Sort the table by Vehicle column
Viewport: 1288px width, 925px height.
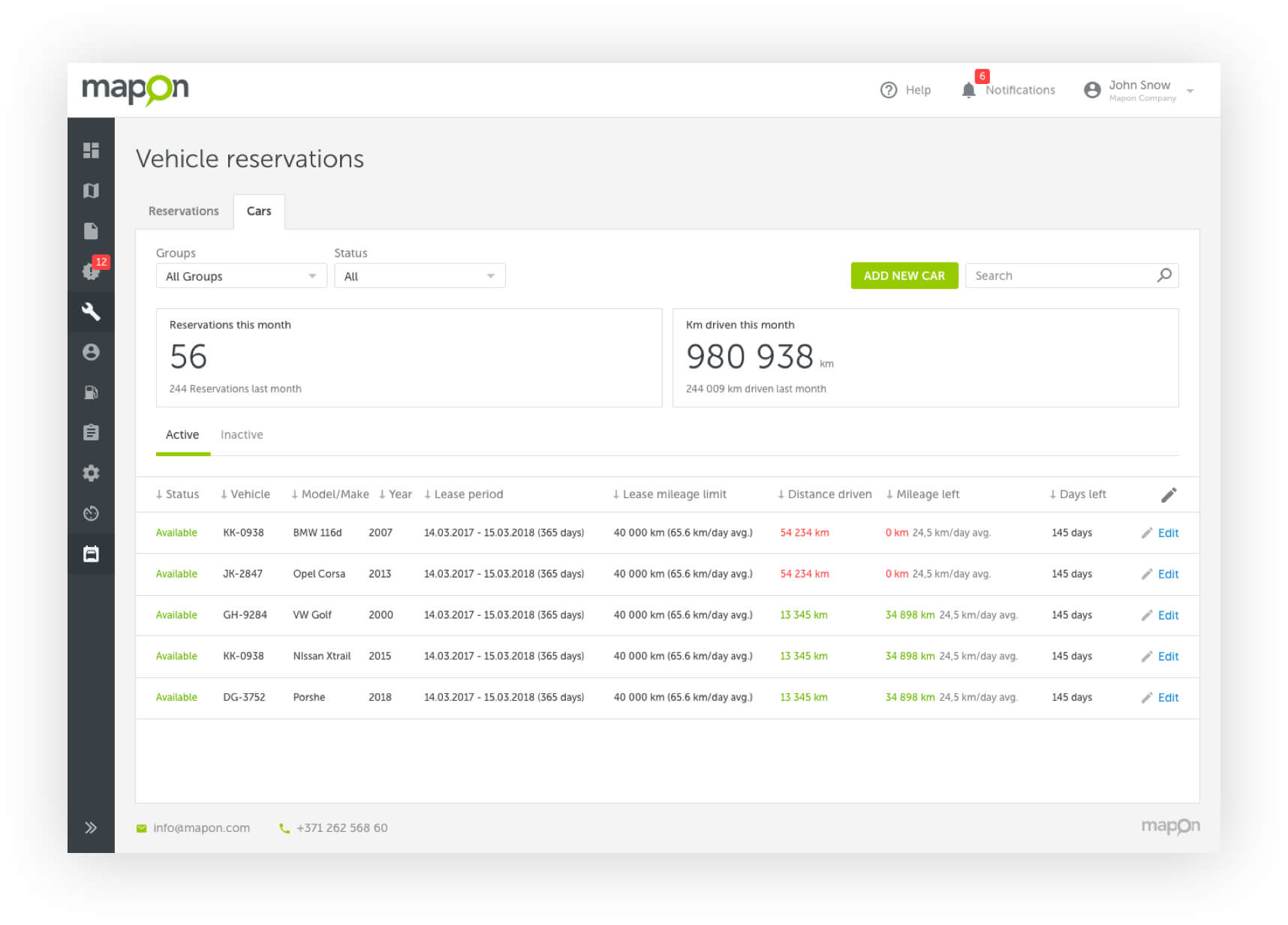[245, 494]
